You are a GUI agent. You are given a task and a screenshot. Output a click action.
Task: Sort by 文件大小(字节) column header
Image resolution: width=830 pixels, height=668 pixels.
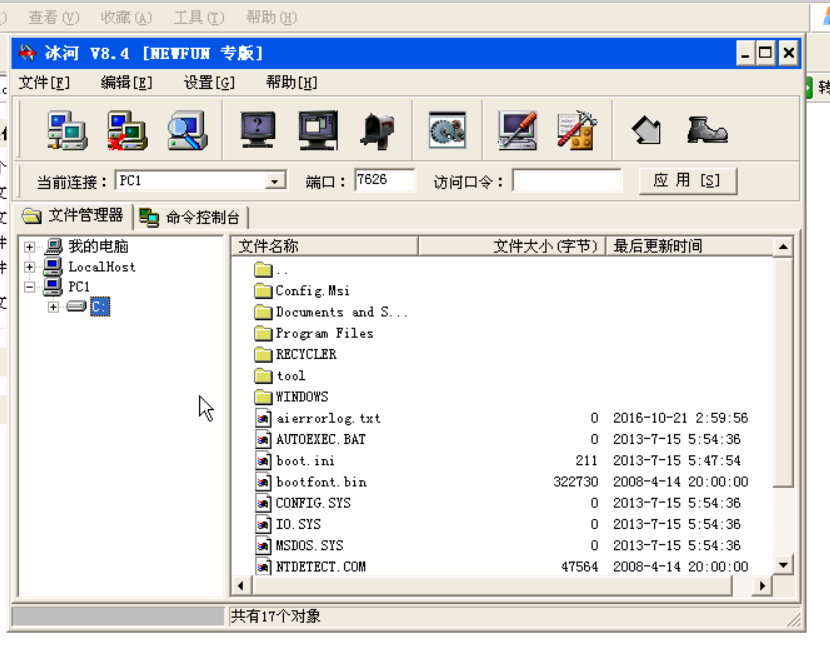[x=512, y=246]
